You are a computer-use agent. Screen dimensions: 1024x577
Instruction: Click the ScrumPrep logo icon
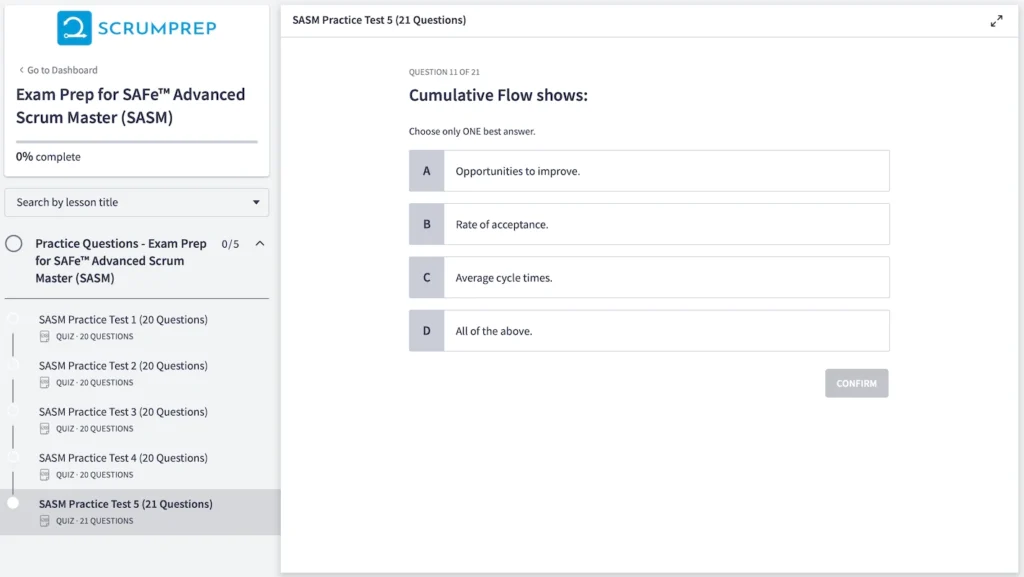[x=74, y=28]
